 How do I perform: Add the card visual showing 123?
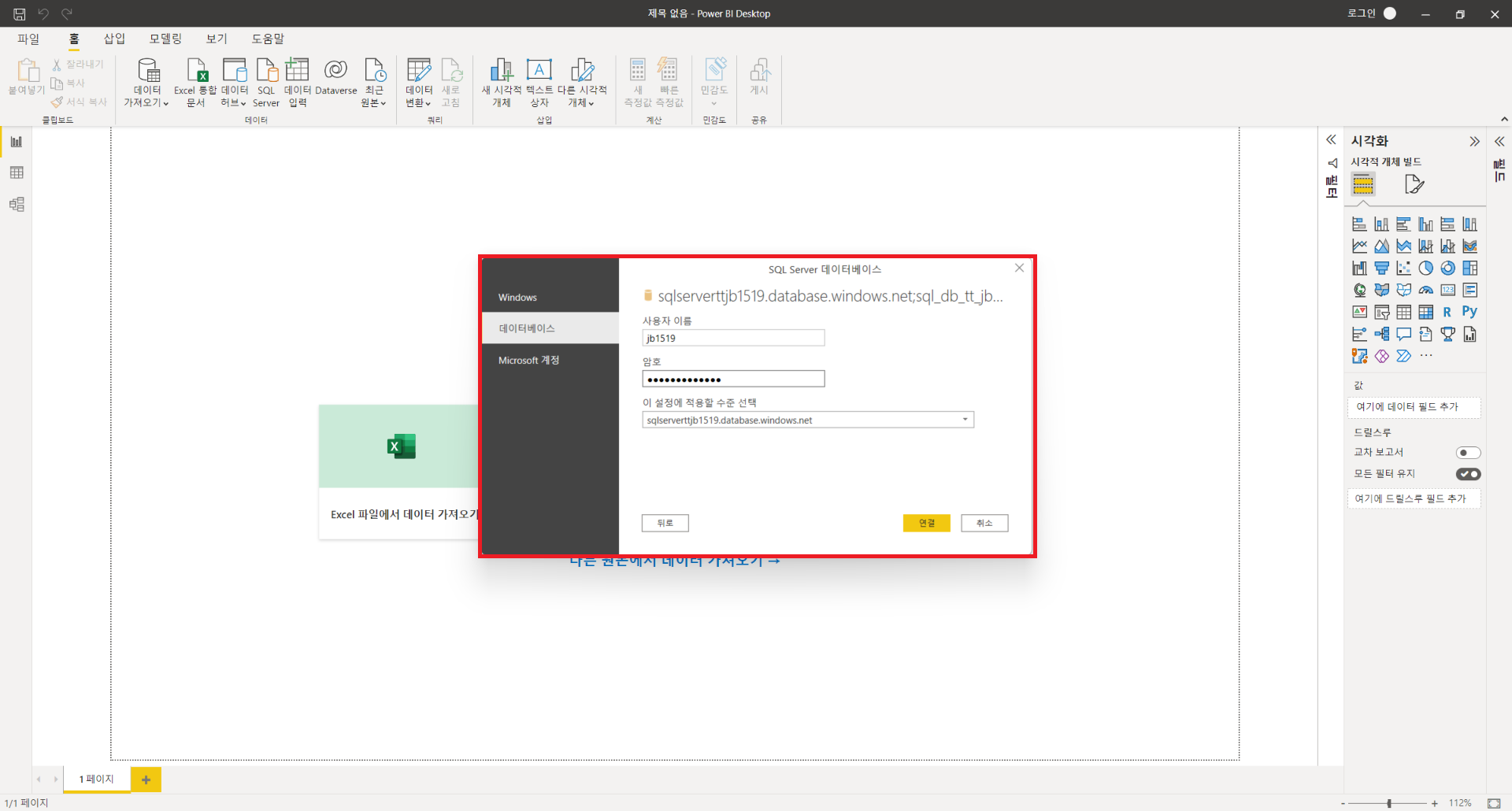click(1447, 291)
